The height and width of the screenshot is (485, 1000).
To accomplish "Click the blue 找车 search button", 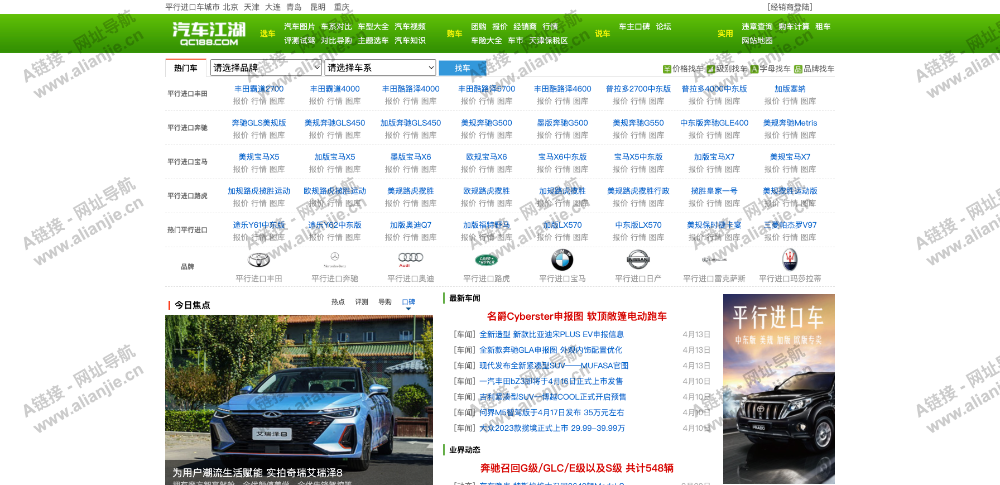I will coord(462,68).
